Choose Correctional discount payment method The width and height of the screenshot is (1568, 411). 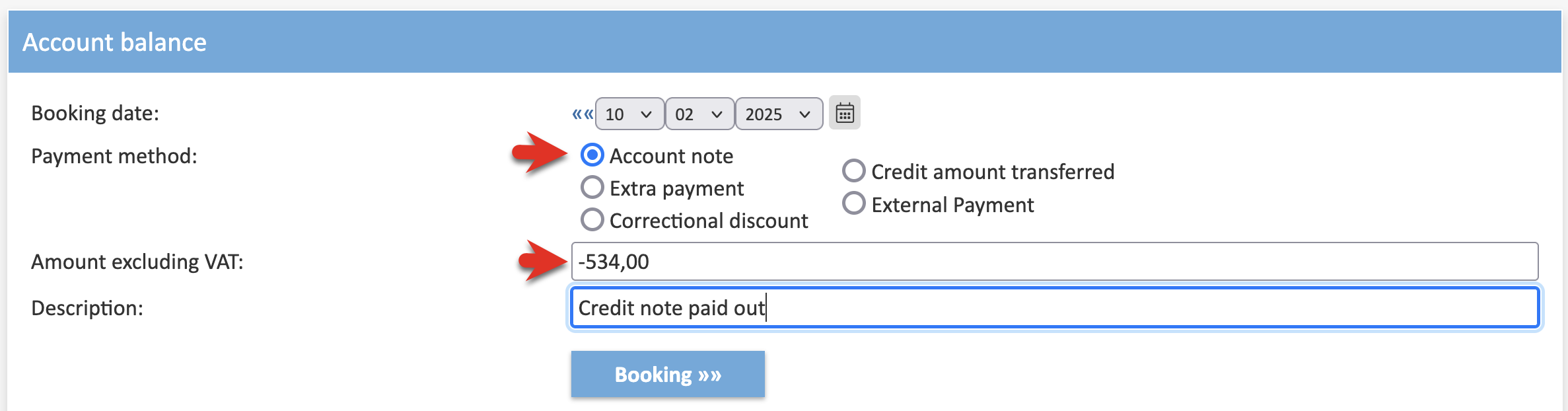[x=592, y=219]
